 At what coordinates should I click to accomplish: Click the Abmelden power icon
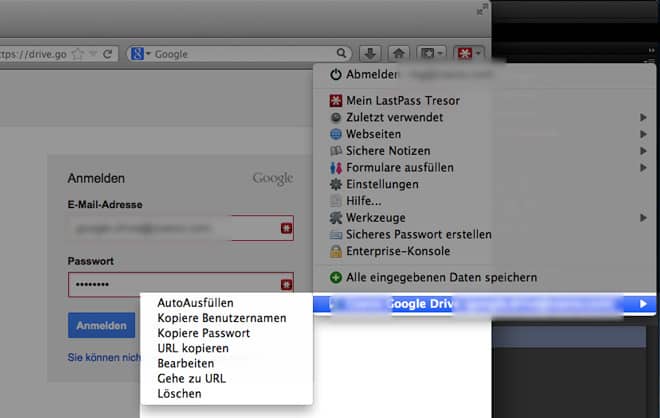click(335, 75)
